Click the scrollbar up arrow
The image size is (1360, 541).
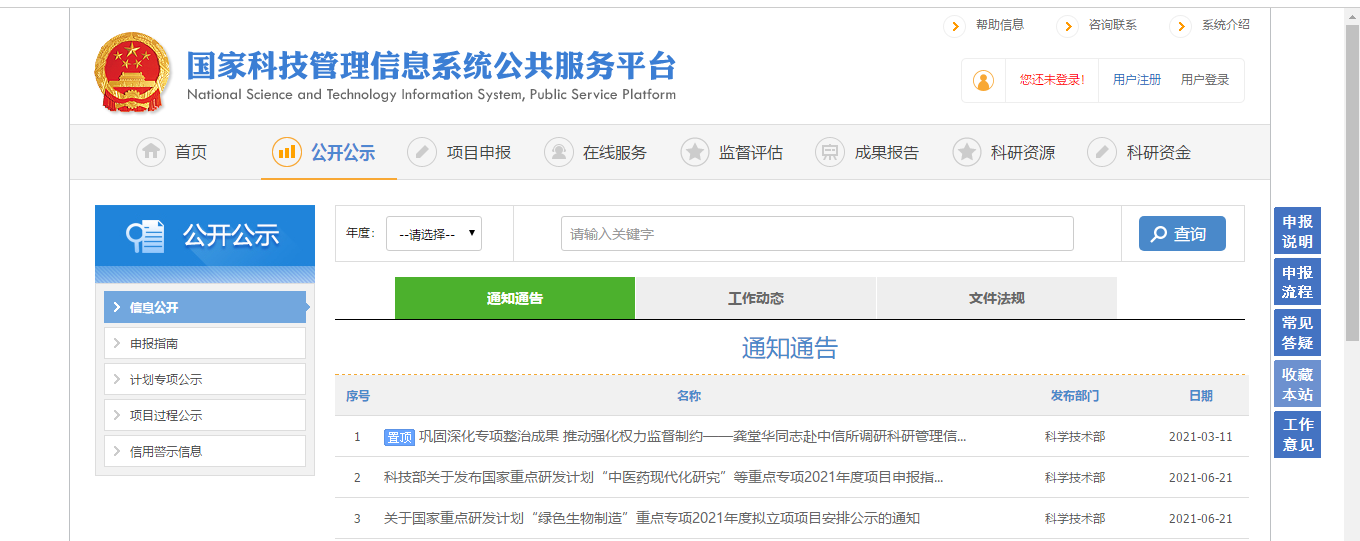(x=1352, y=16)
